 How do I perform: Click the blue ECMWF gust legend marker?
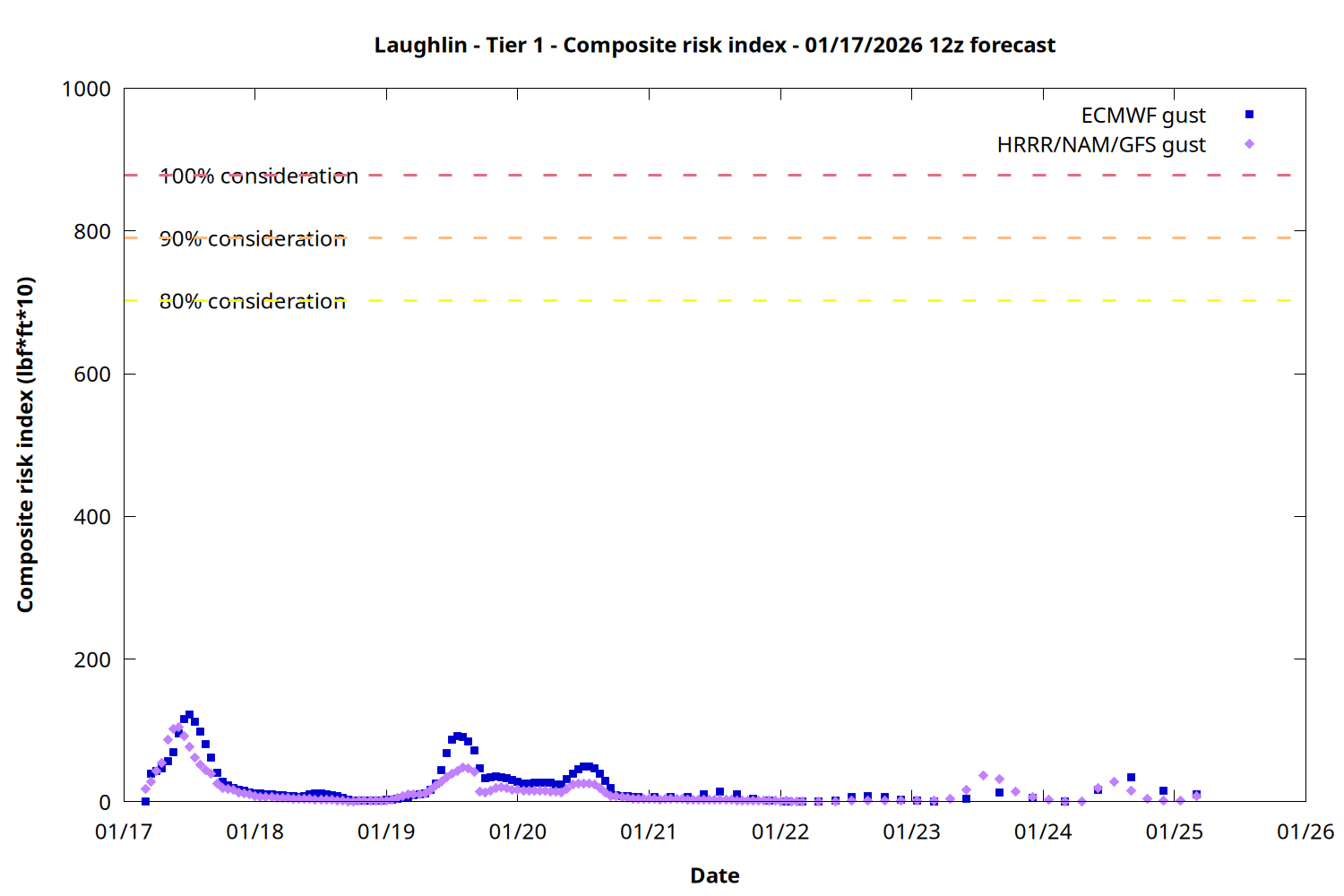click(x=1249, y=115)
